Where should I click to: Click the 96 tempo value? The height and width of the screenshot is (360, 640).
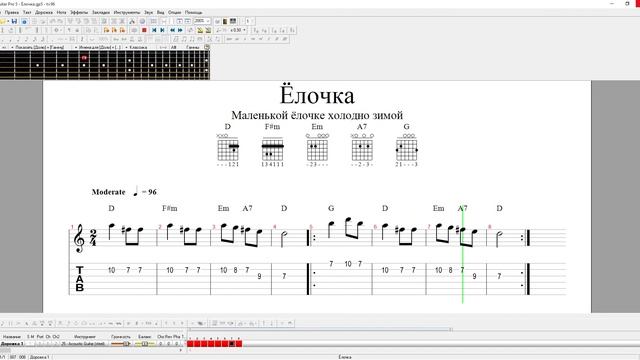(x=152, y=192)
